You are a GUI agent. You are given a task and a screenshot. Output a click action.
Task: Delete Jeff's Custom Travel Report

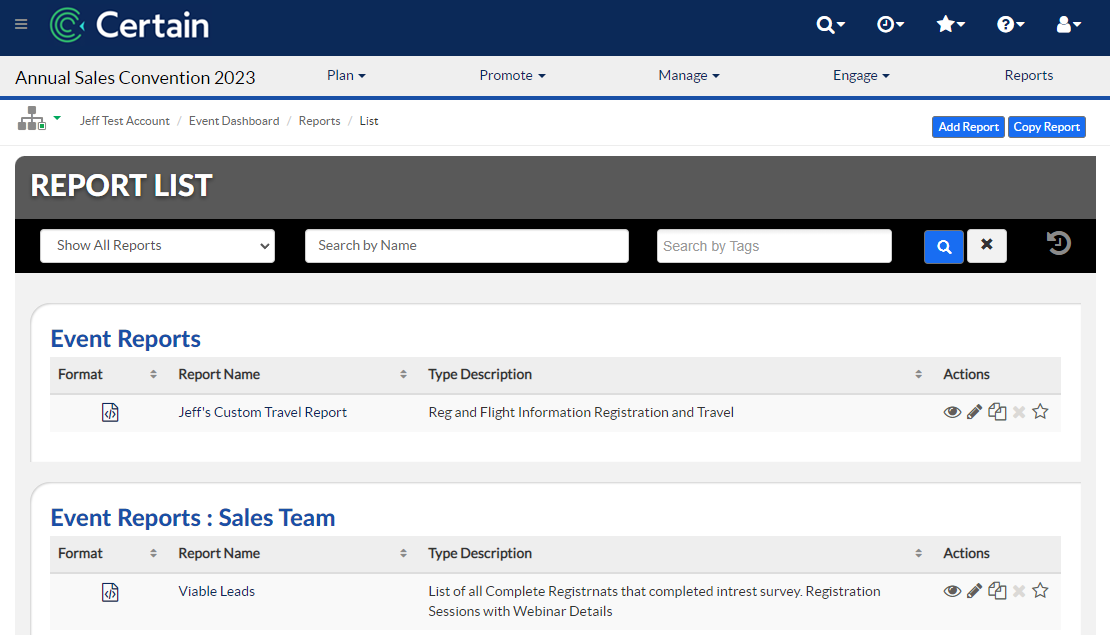point(1019,412)
